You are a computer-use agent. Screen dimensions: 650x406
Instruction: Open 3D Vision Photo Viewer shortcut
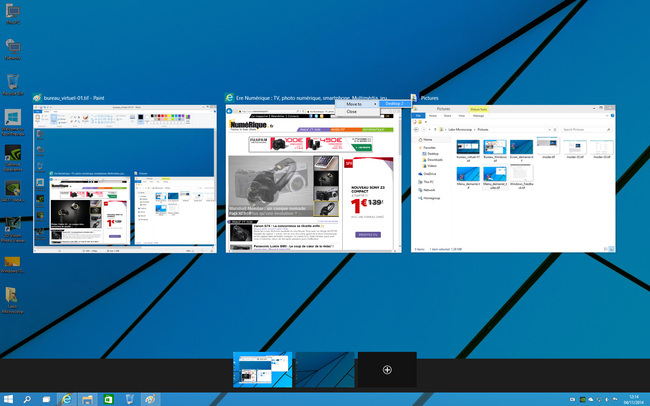point(13,229)
